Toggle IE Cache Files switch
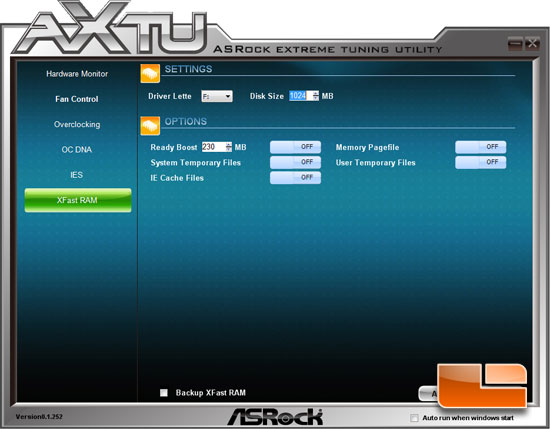Viewport: 550px width, 429px height. 295,177
